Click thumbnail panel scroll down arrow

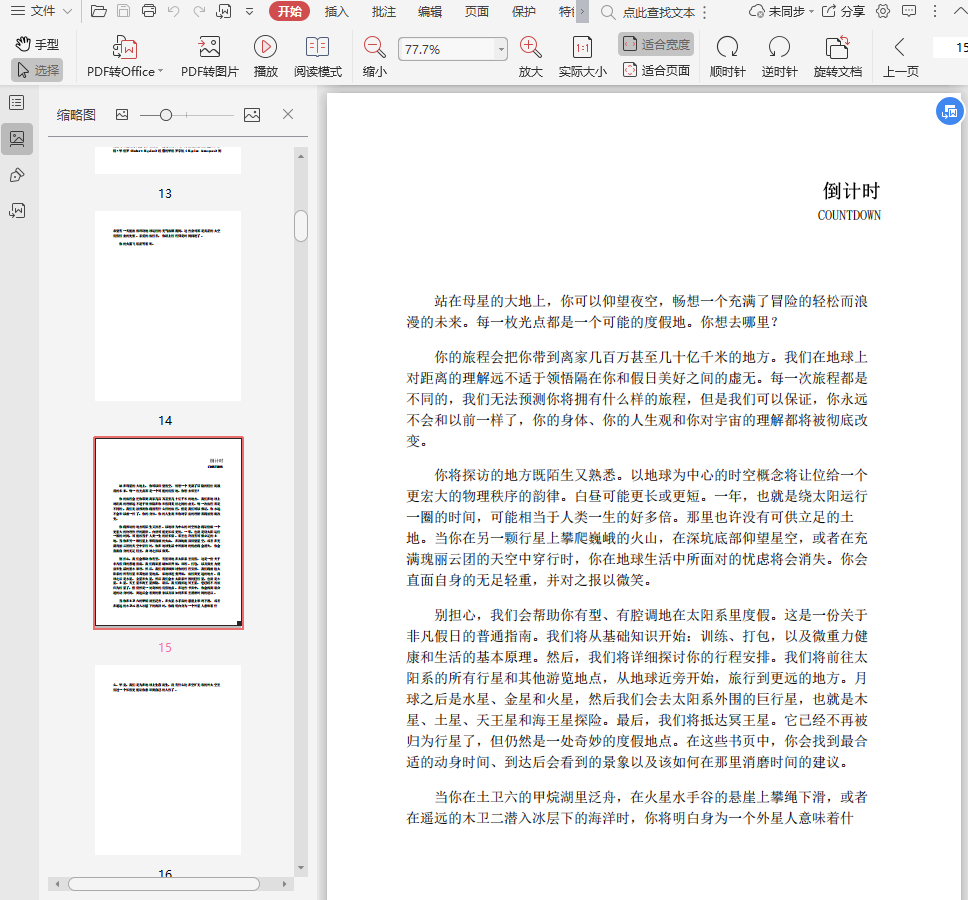click(301, 868)
